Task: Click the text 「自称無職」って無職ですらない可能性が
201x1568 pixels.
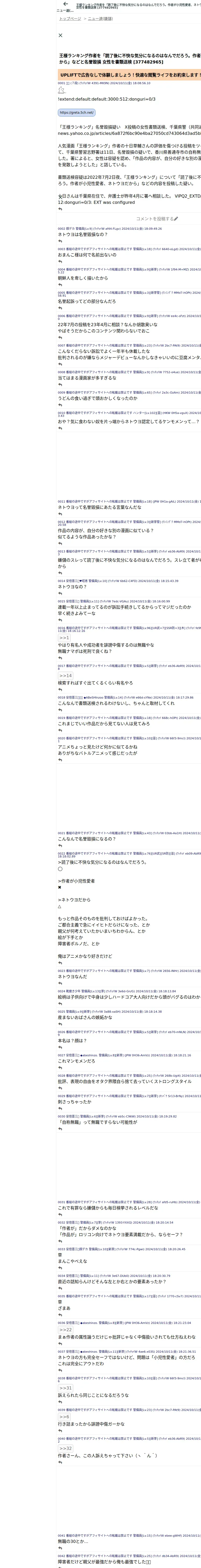Action: tap(97, 1122)
